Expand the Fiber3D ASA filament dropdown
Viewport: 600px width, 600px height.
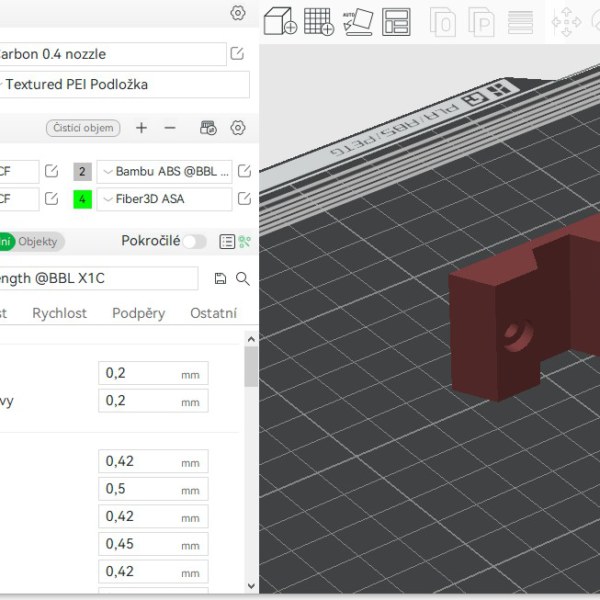pos(164,199)
